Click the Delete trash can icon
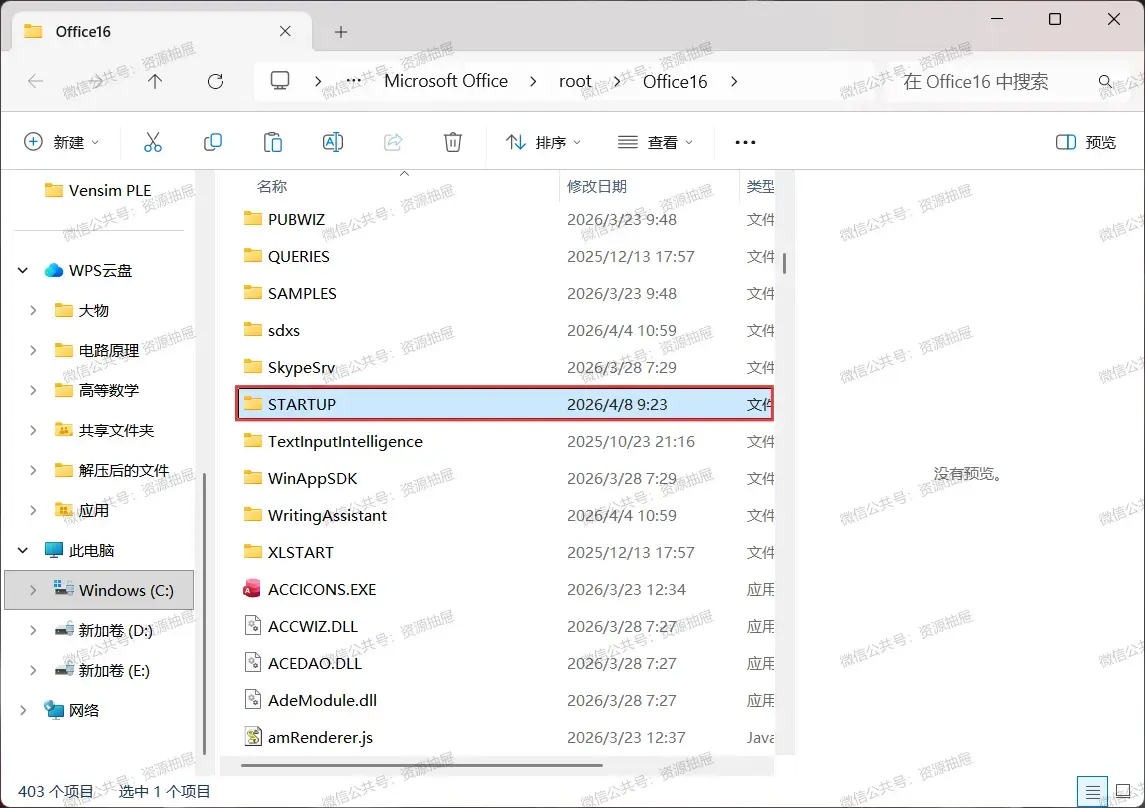The height and width of the screenshot is (808, 1145). 453,142
